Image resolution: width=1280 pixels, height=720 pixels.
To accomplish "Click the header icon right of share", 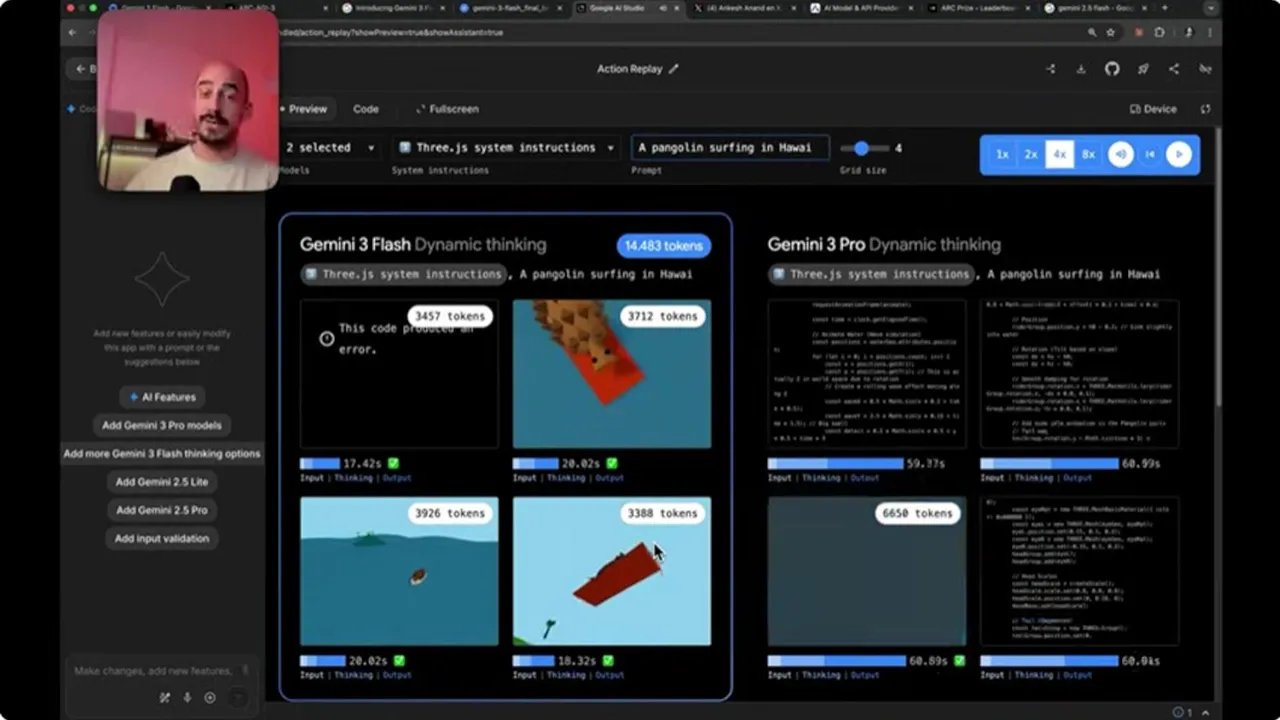I will tap(1205, 69).
